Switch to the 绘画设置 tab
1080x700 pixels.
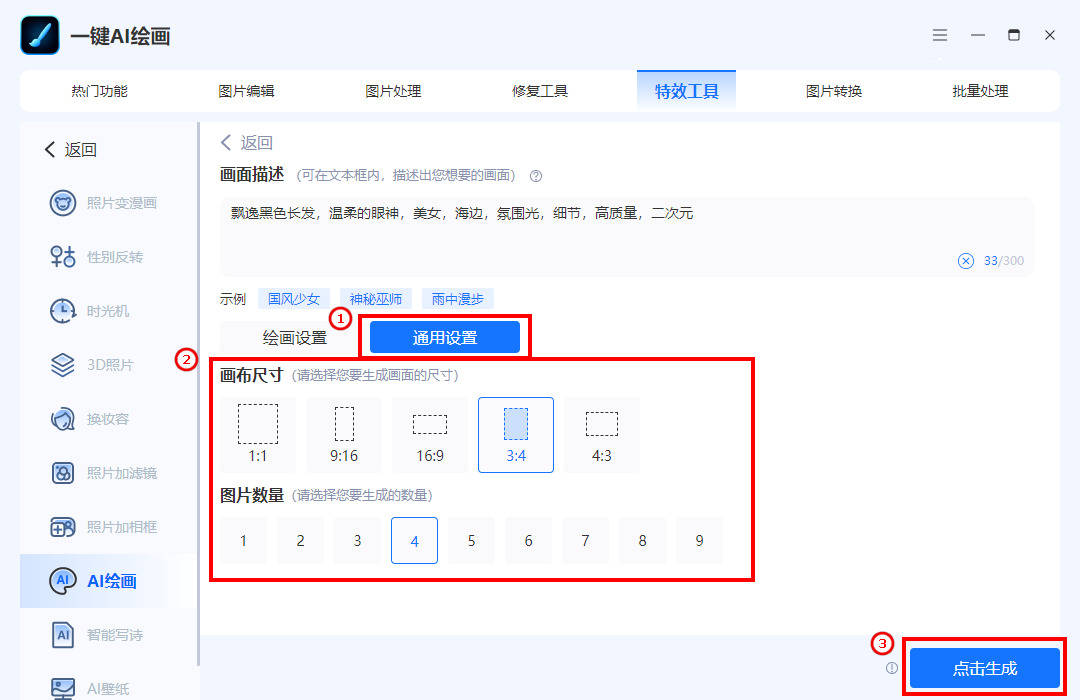tap(294, 338)
